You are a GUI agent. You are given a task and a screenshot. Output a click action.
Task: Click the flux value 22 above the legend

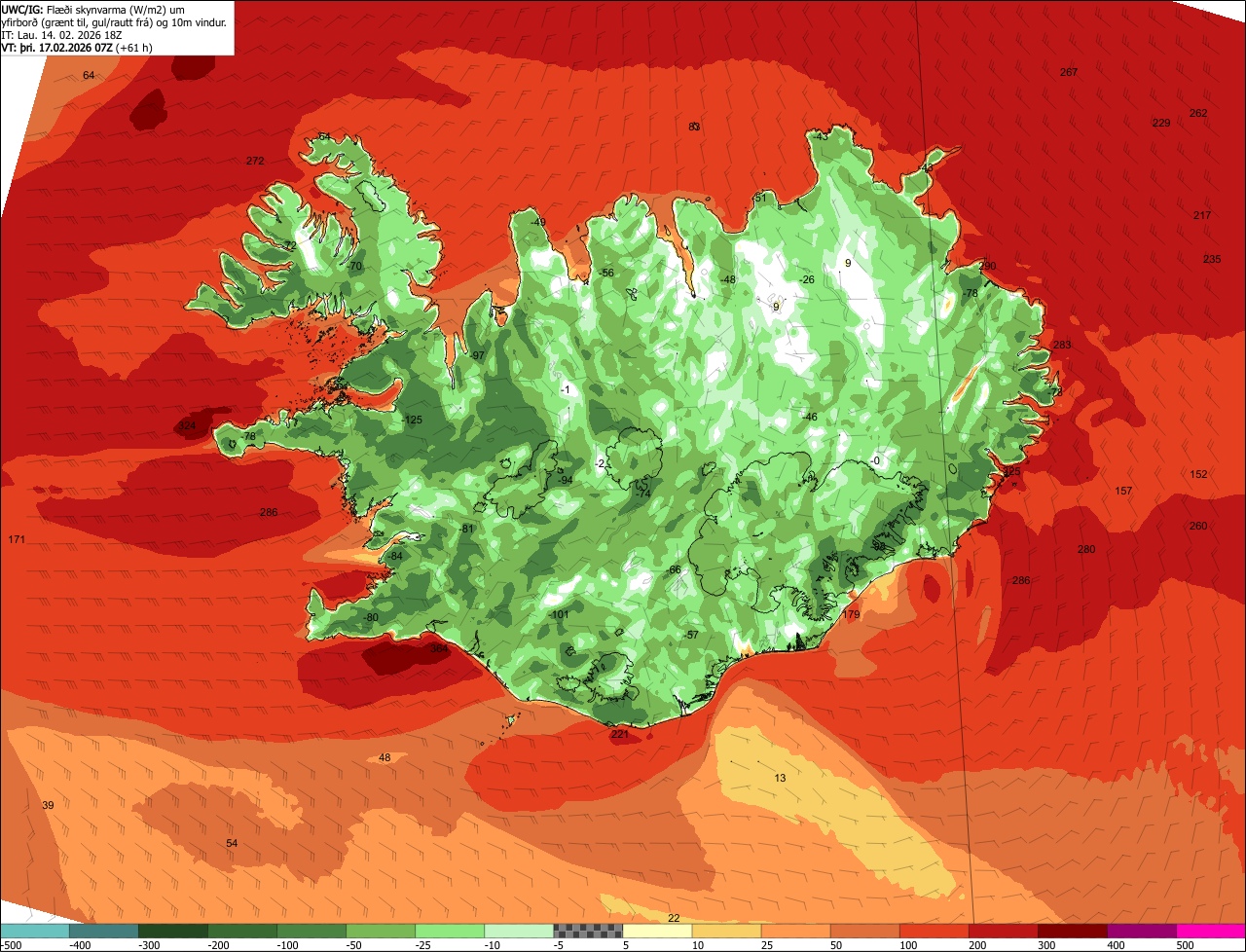pos(674,918)
